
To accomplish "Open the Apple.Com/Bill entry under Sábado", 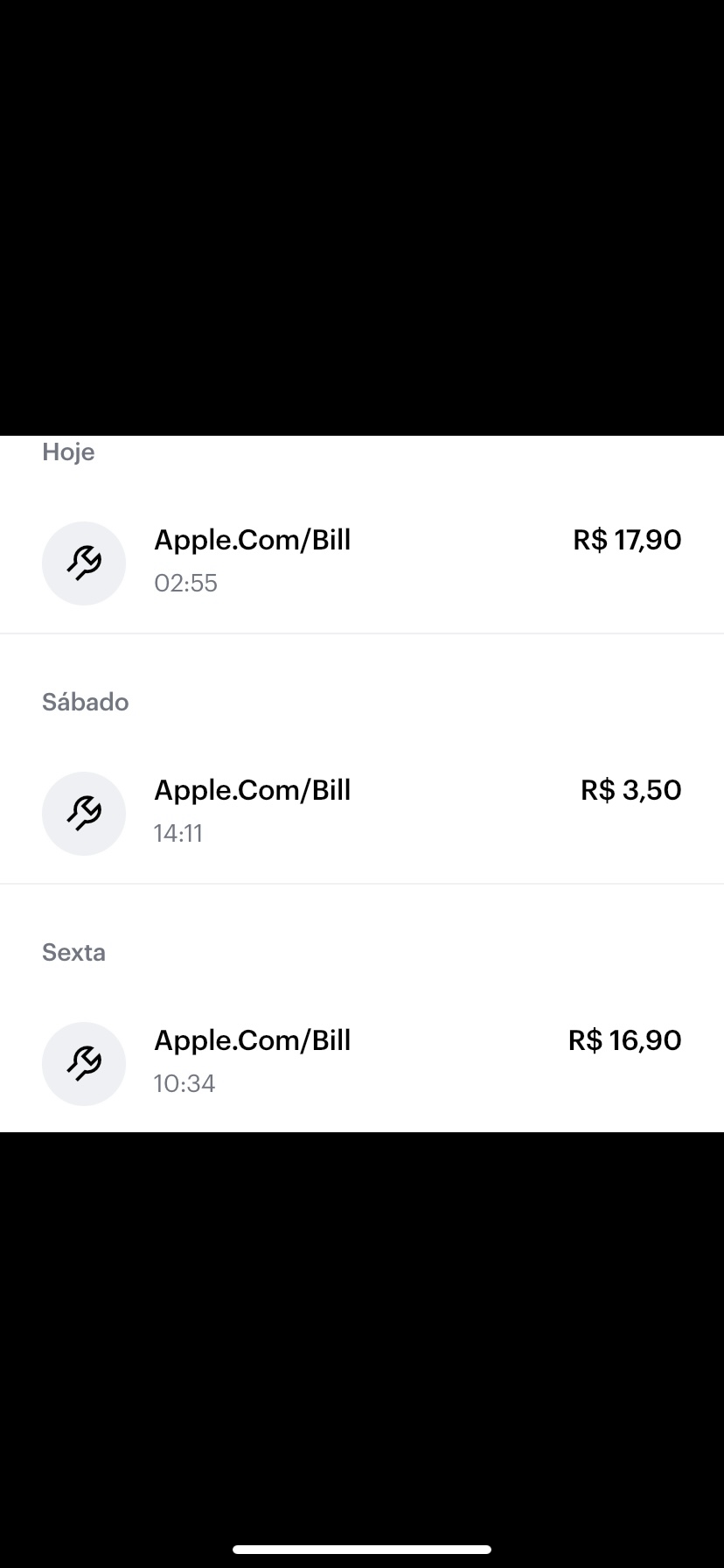I will coord(253,790).
